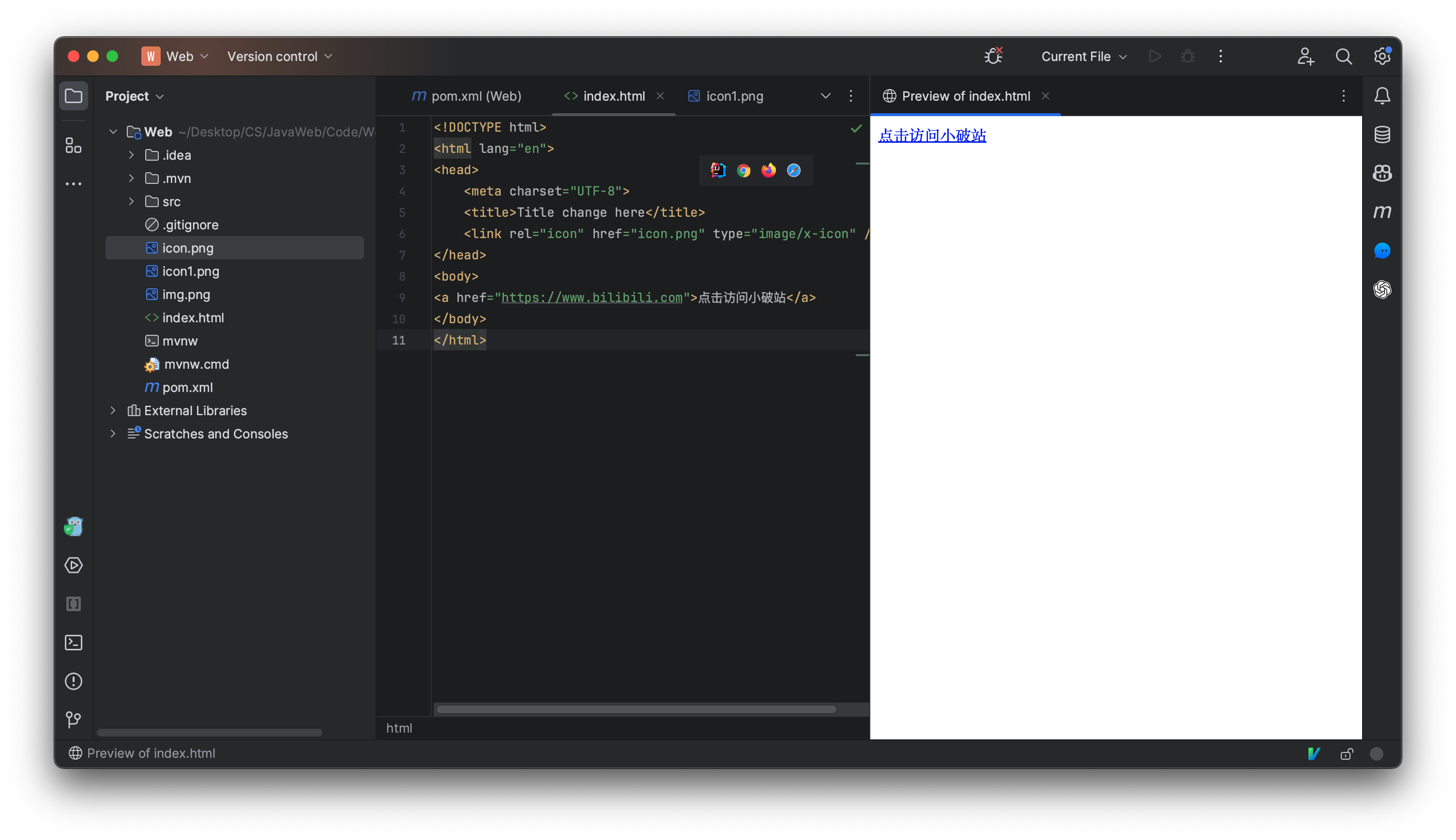Run the current file
This screenshot has height=840, width=1456.
(1155, 57)
